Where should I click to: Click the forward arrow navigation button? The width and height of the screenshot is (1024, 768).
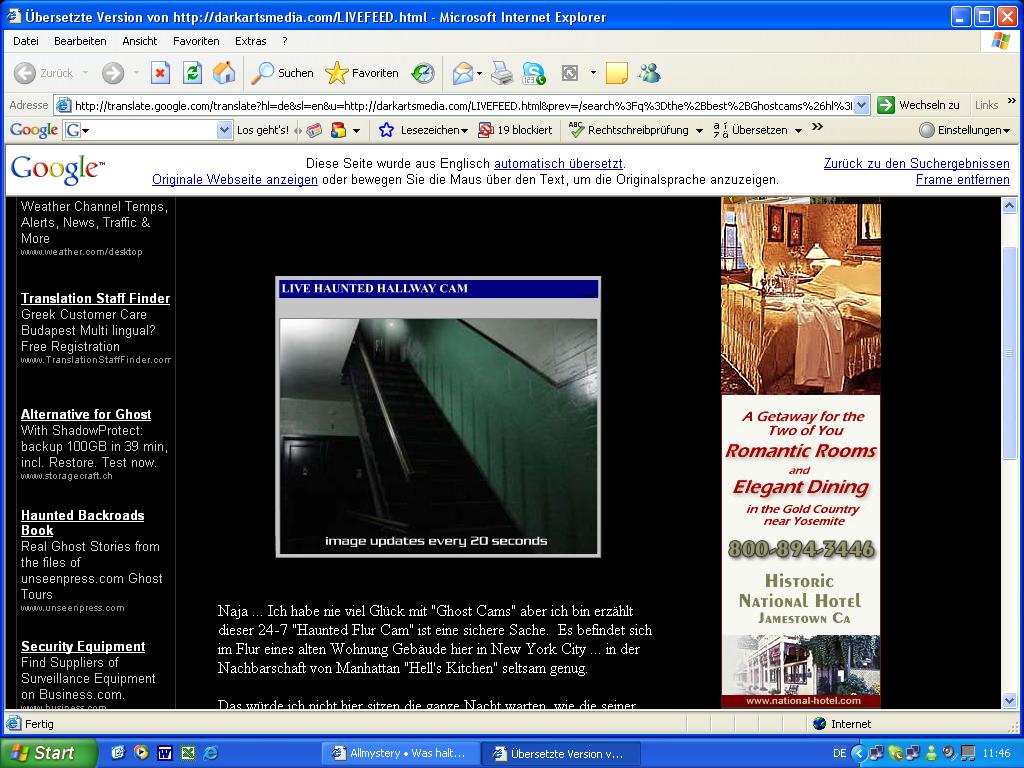pos(113,73)
